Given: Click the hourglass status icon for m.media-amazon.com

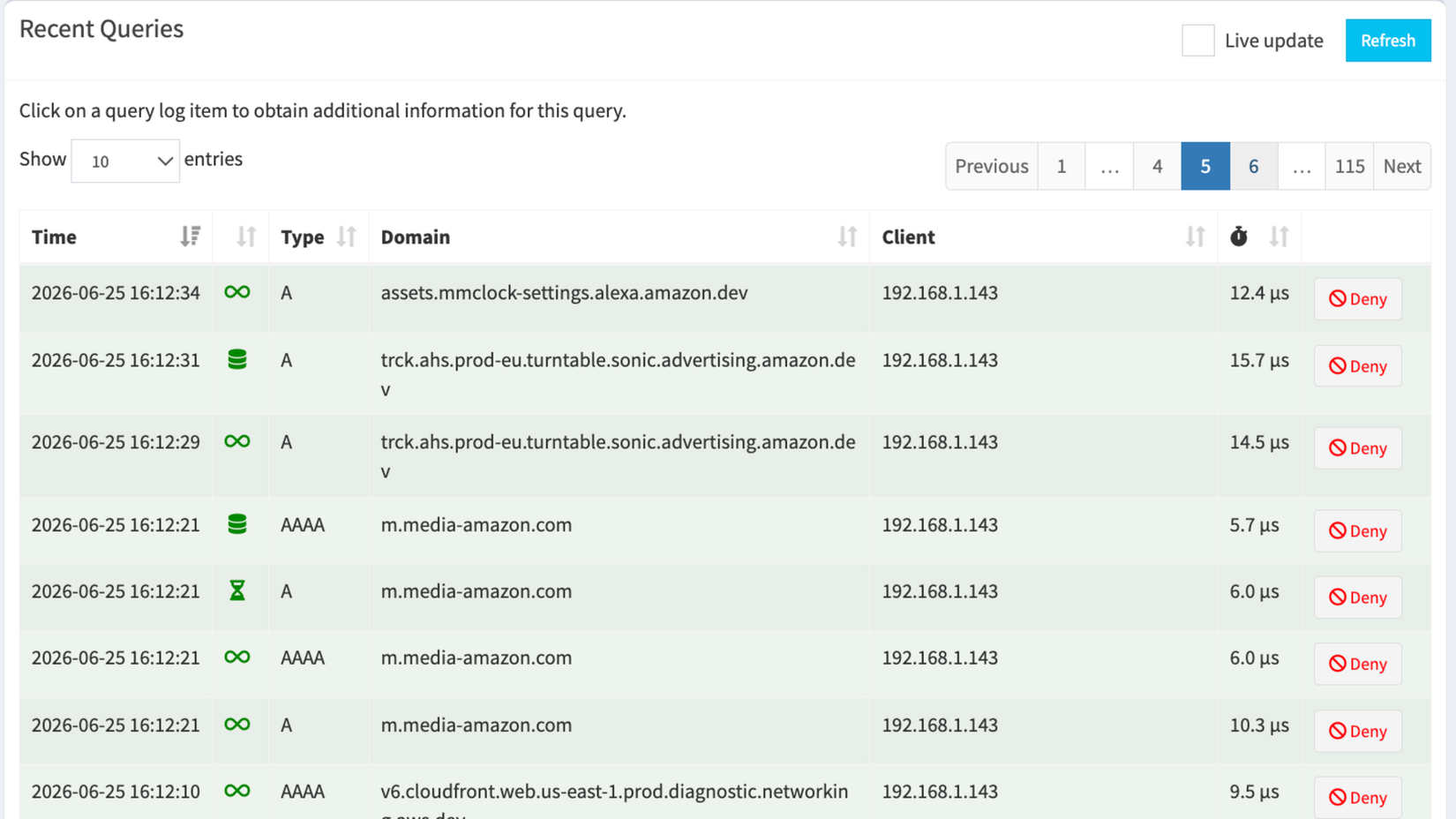Looking at the screenshot, I should pyautogui.click(x=236, y=590).
